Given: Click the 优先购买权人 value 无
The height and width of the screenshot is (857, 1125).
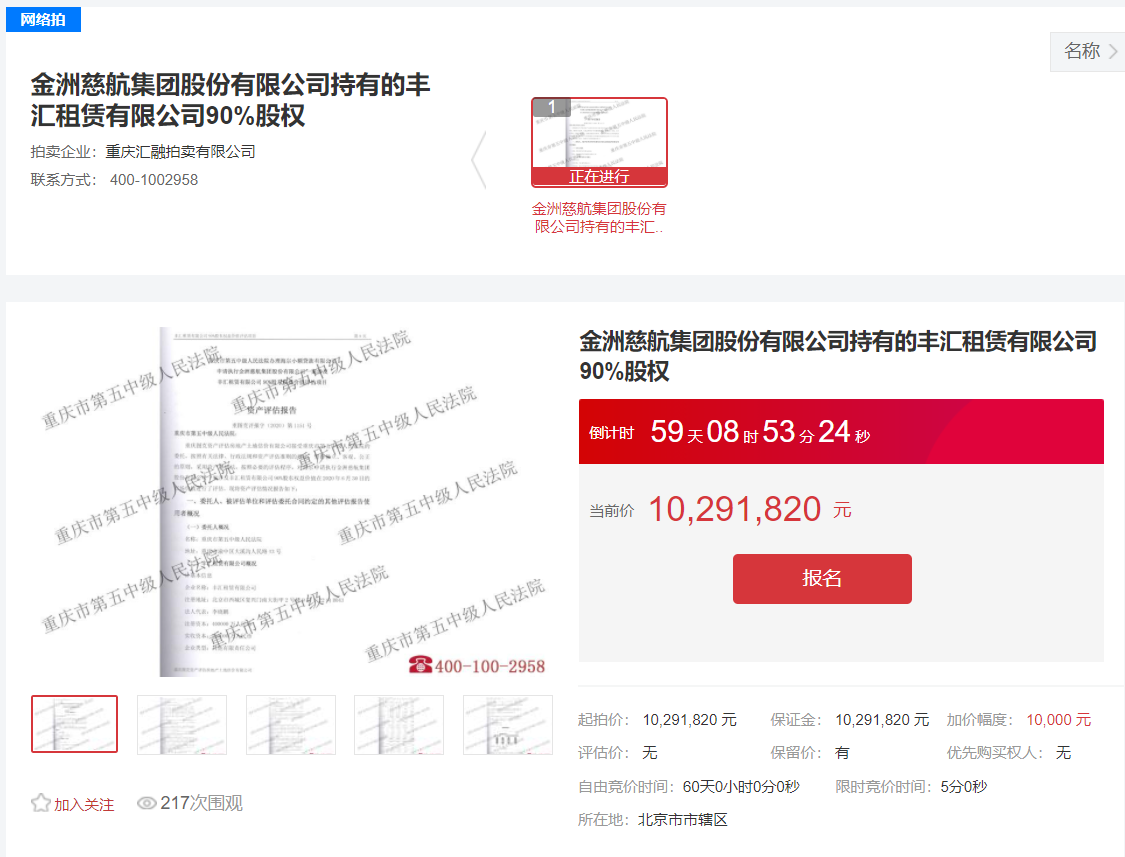Looking at the screenshot, I should (x=1063, y=753).
